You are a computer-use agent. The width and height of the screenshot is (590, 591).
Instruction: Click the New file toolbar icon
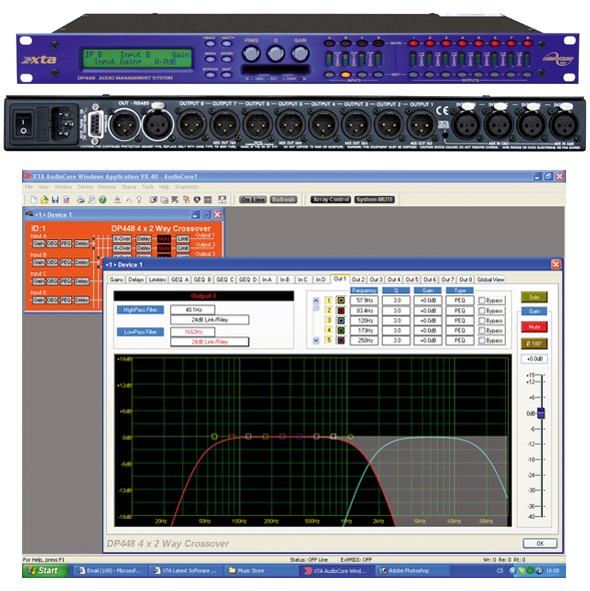pyautogui.click(x=34, y=200)
